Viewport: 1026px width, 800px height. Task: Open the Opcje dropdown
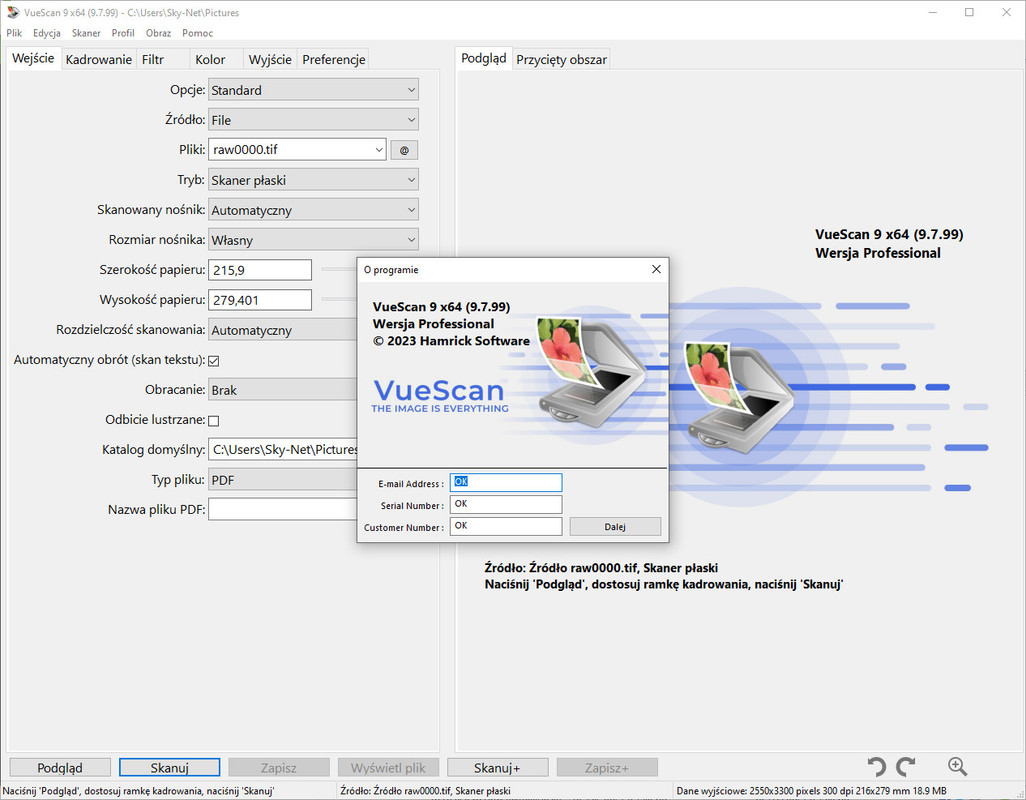(313, 90)
